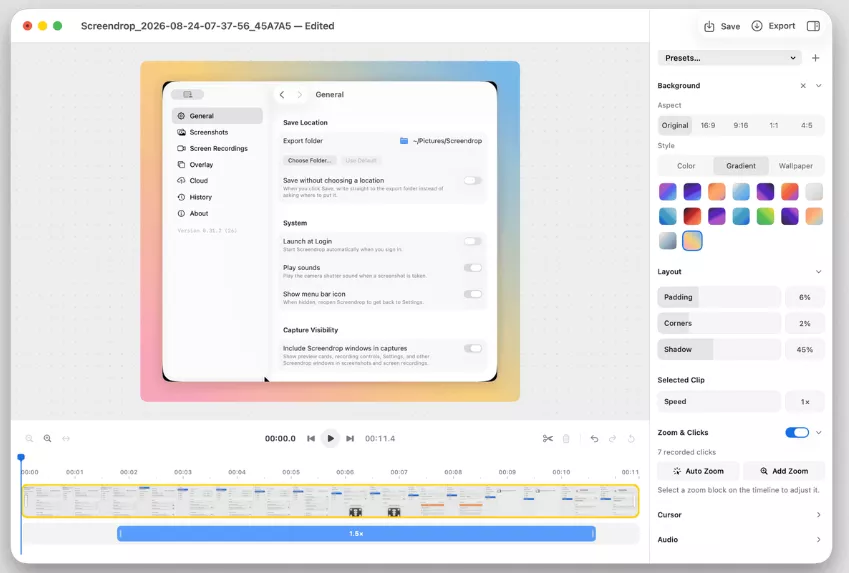Split clip with scissors icon
849x573 pixels.
548,439
